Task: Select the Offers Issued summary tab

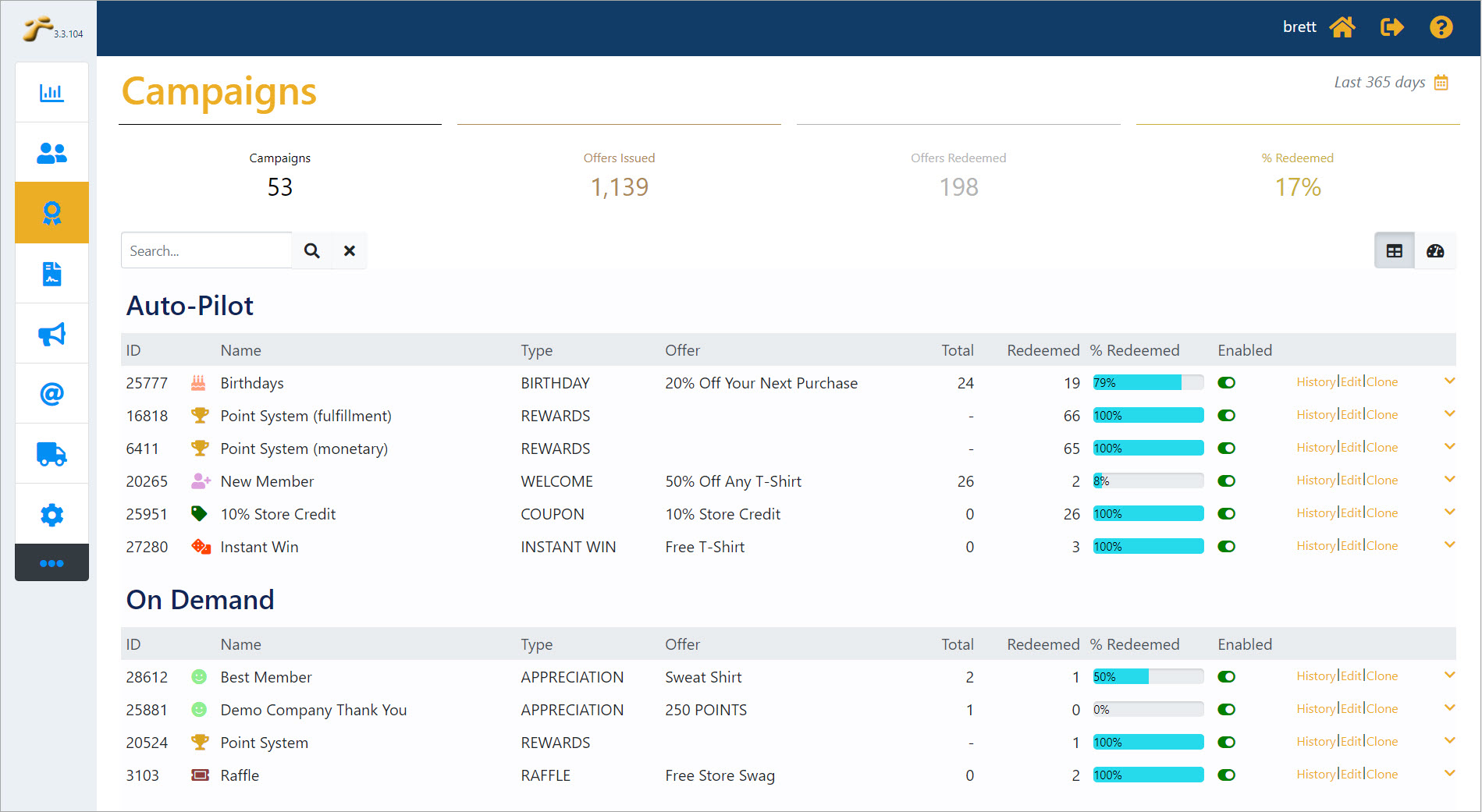Action: click(x=619, y=174)
